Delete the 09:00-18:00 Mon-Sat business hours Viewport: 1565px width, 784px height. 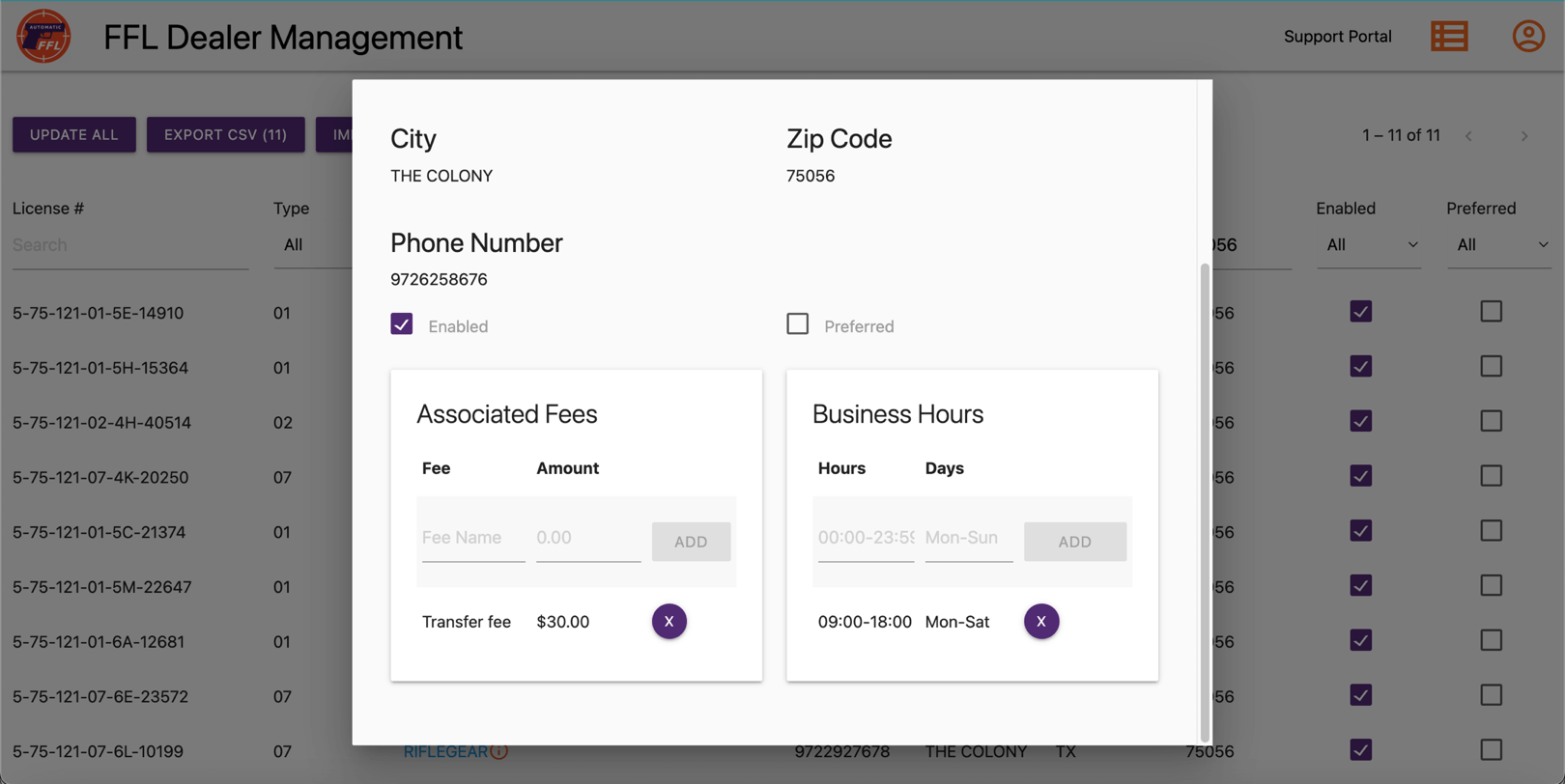click(1040, 622)
